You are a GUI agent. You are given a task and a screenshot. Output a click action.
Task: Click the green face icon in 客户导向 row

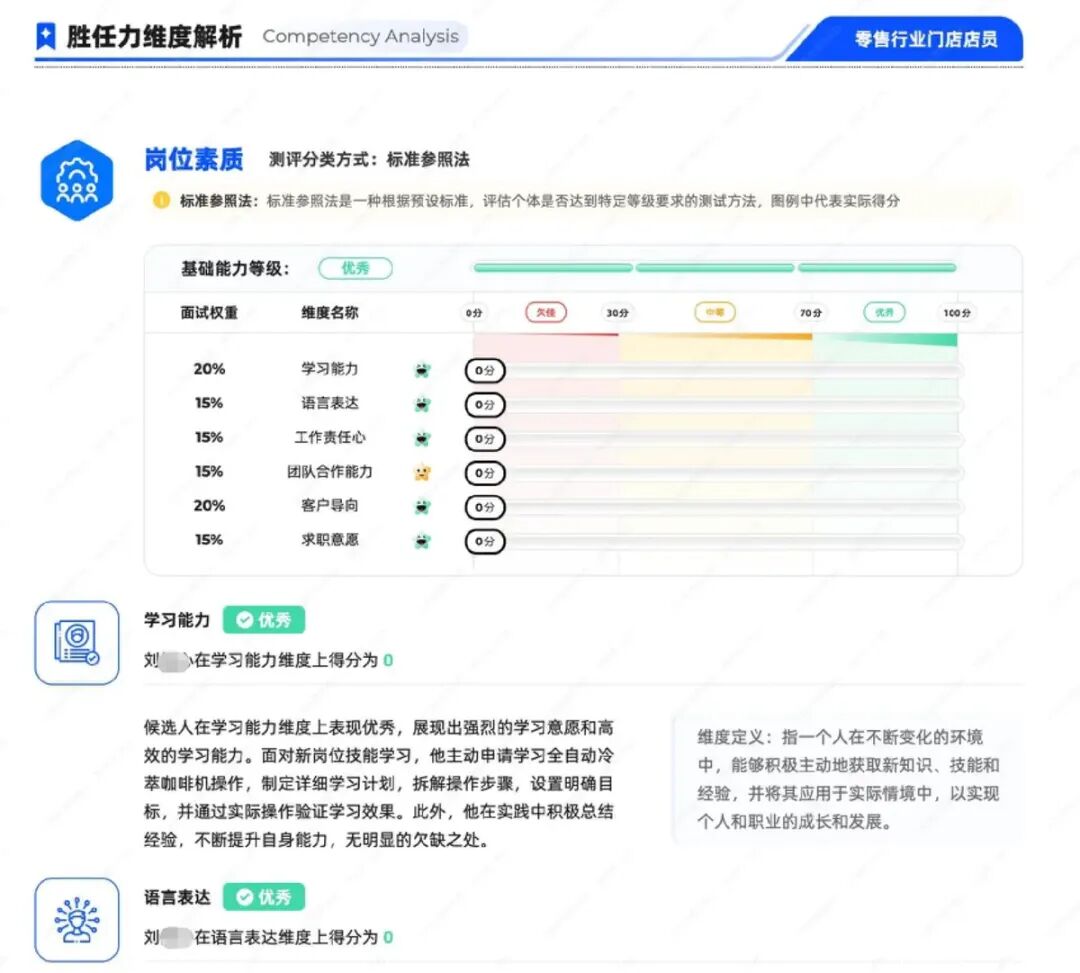(422, 507)
